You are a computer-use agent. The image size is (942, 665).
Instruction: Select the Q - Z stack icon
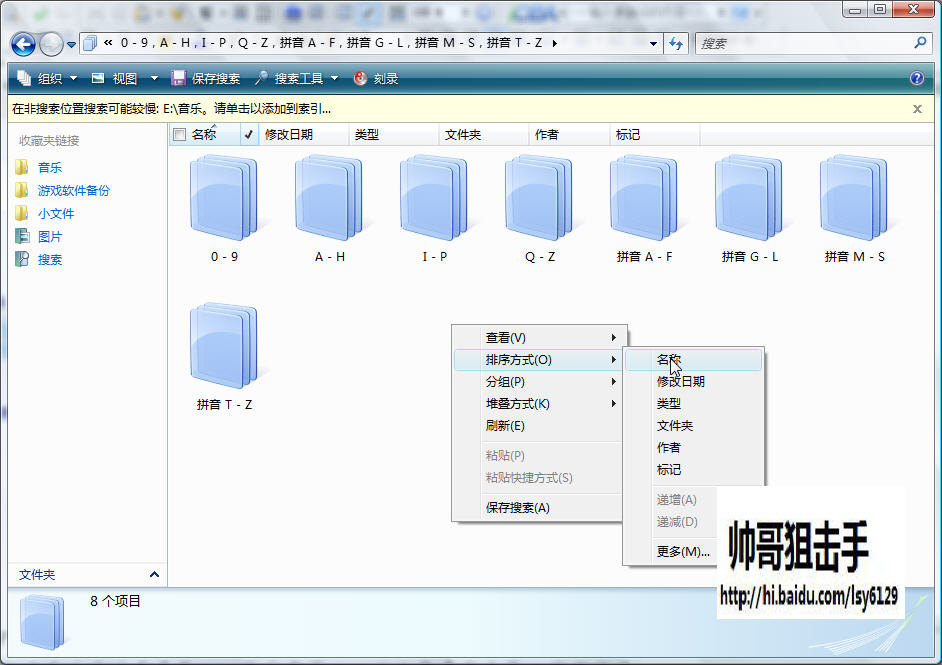(539, 198)
